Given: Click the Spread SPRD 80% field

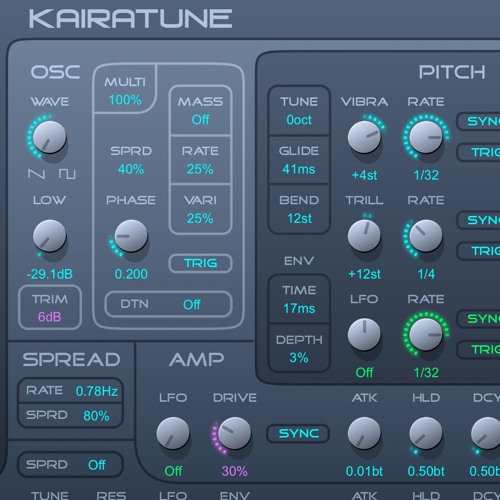Looking at the screenshot, I should pos(70,415).
